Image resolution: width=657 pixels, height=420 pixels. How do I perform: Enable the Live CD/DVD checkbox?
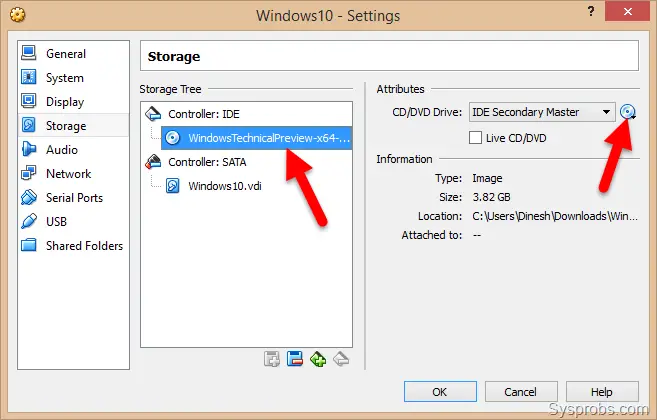point(475,137)
